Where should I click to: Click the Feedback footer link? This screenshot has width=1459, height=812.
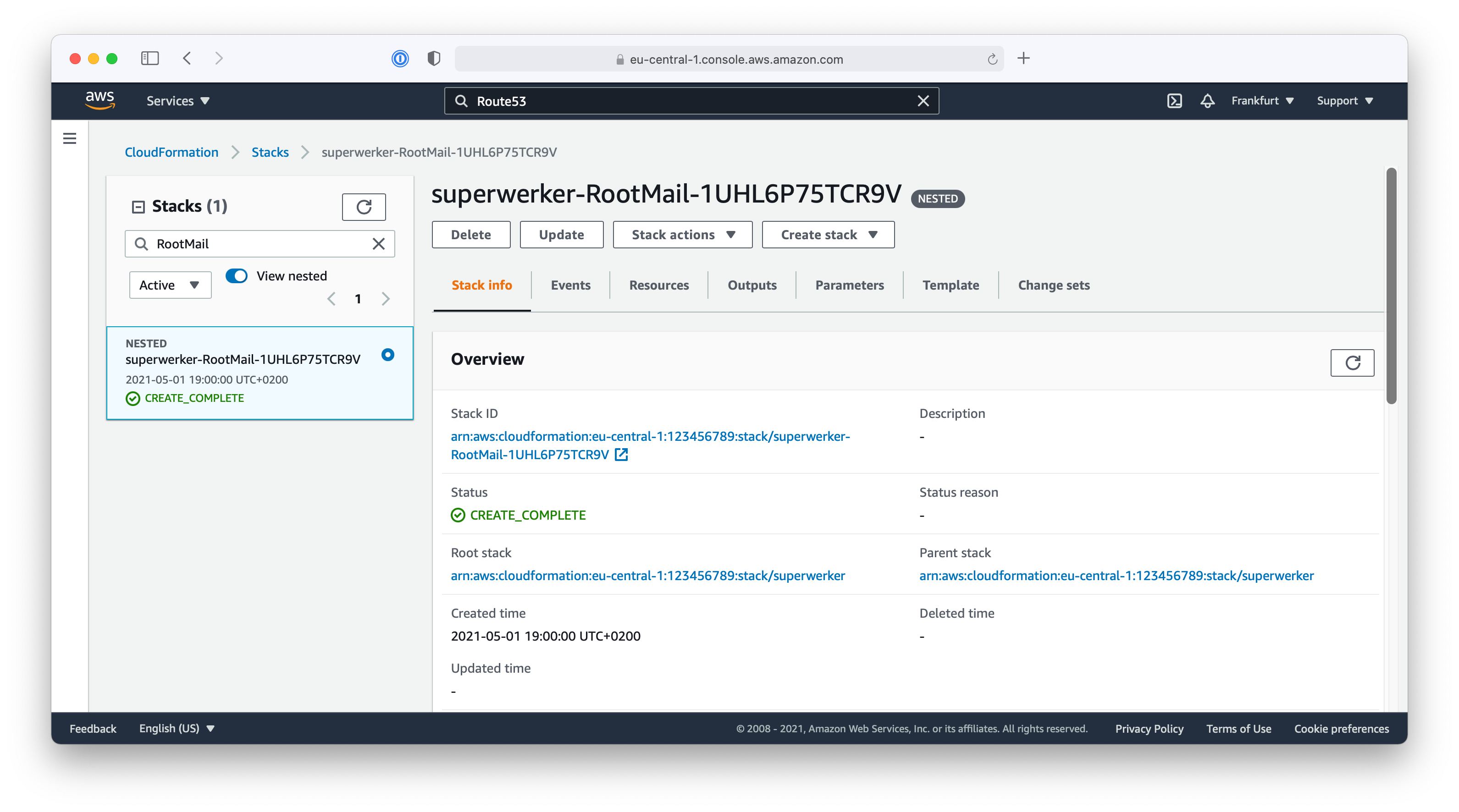click(x=93, y=729)
